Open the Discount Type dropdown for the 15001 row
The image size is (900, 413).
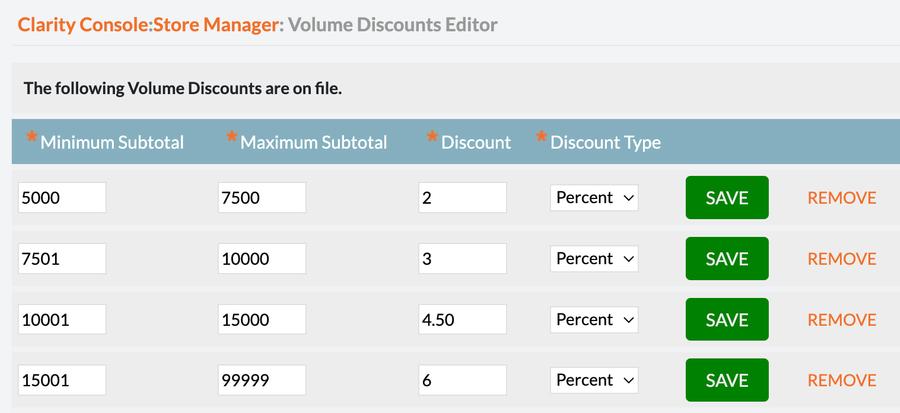pyautogui.click(x=595, y=381)
